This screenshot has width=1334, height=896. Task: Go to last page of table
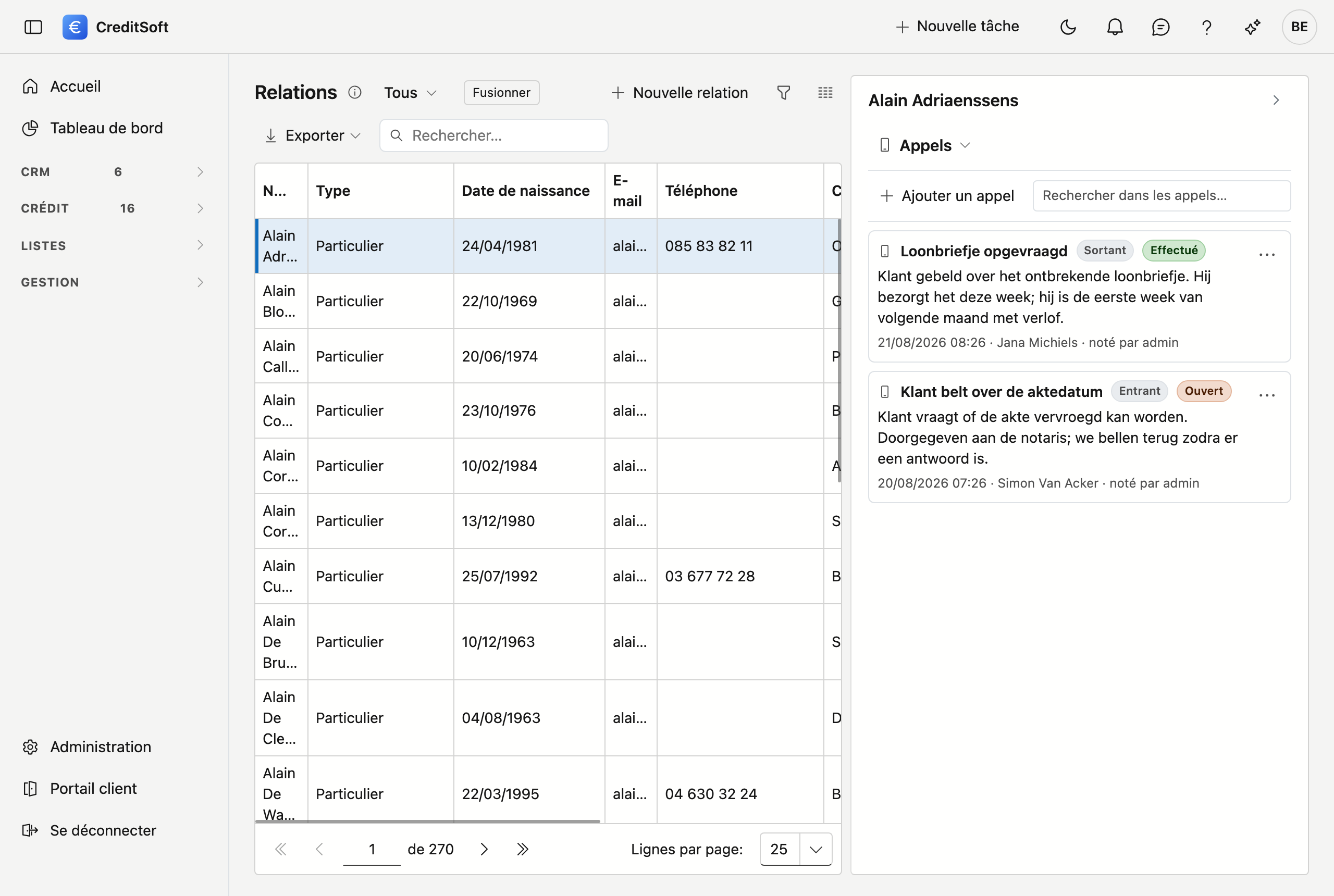pyautogui.click(x=523, y=849)
